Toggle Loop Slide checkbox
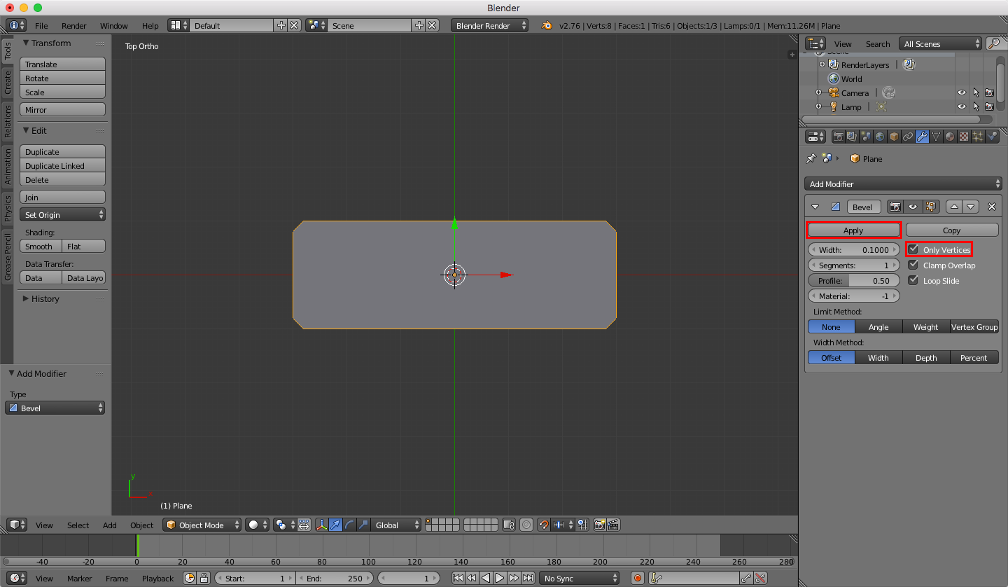 click(x=913, y=280)
